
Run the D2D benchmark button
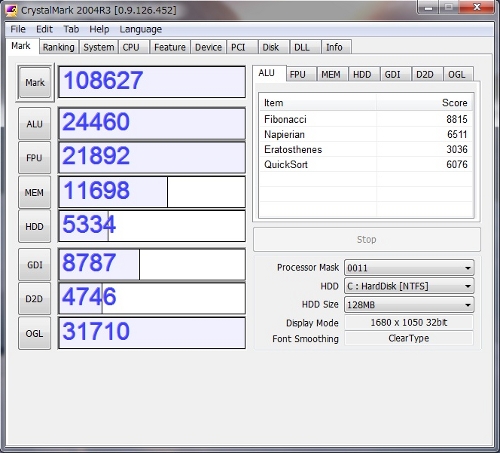35,299
